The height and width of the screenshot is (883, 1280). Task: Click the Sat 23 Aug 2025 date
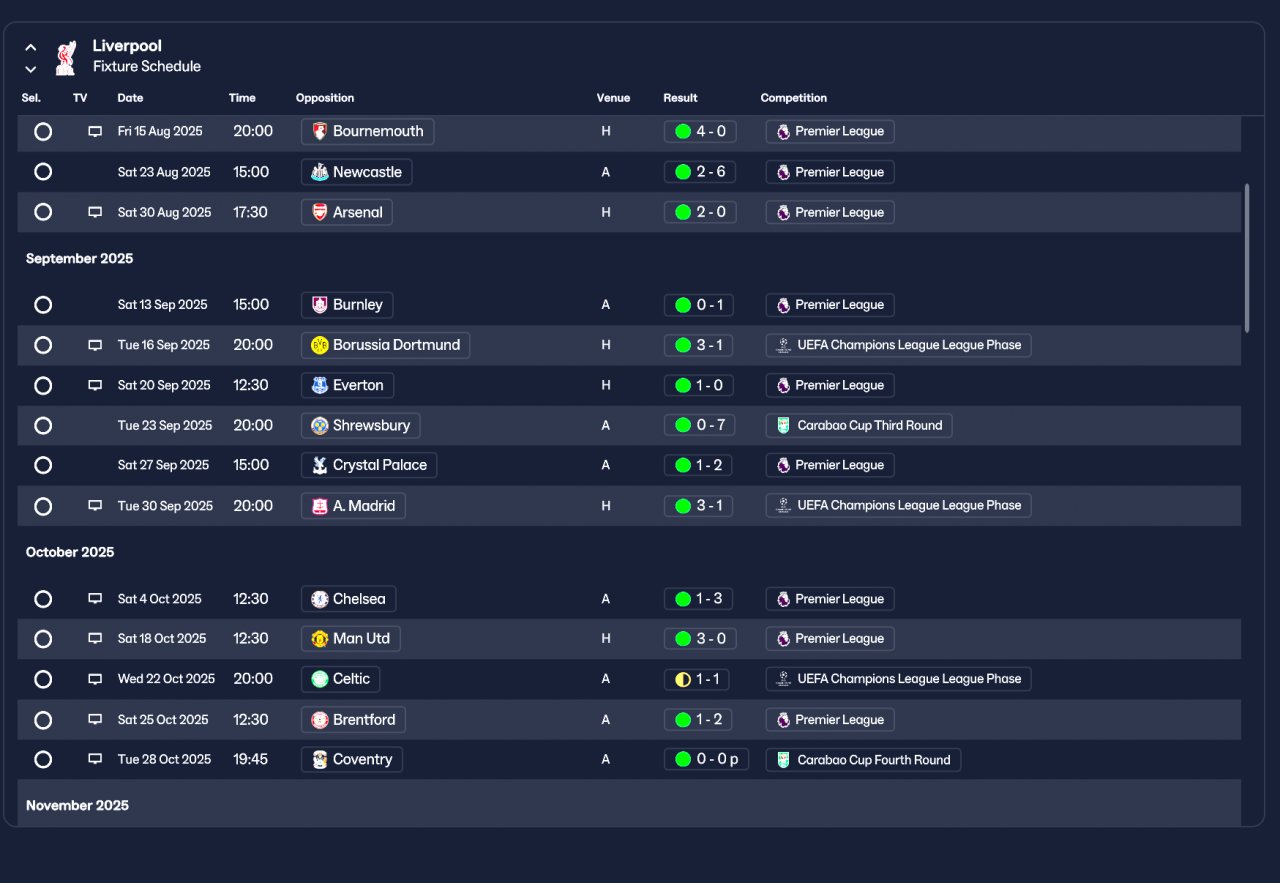(164, 172)
